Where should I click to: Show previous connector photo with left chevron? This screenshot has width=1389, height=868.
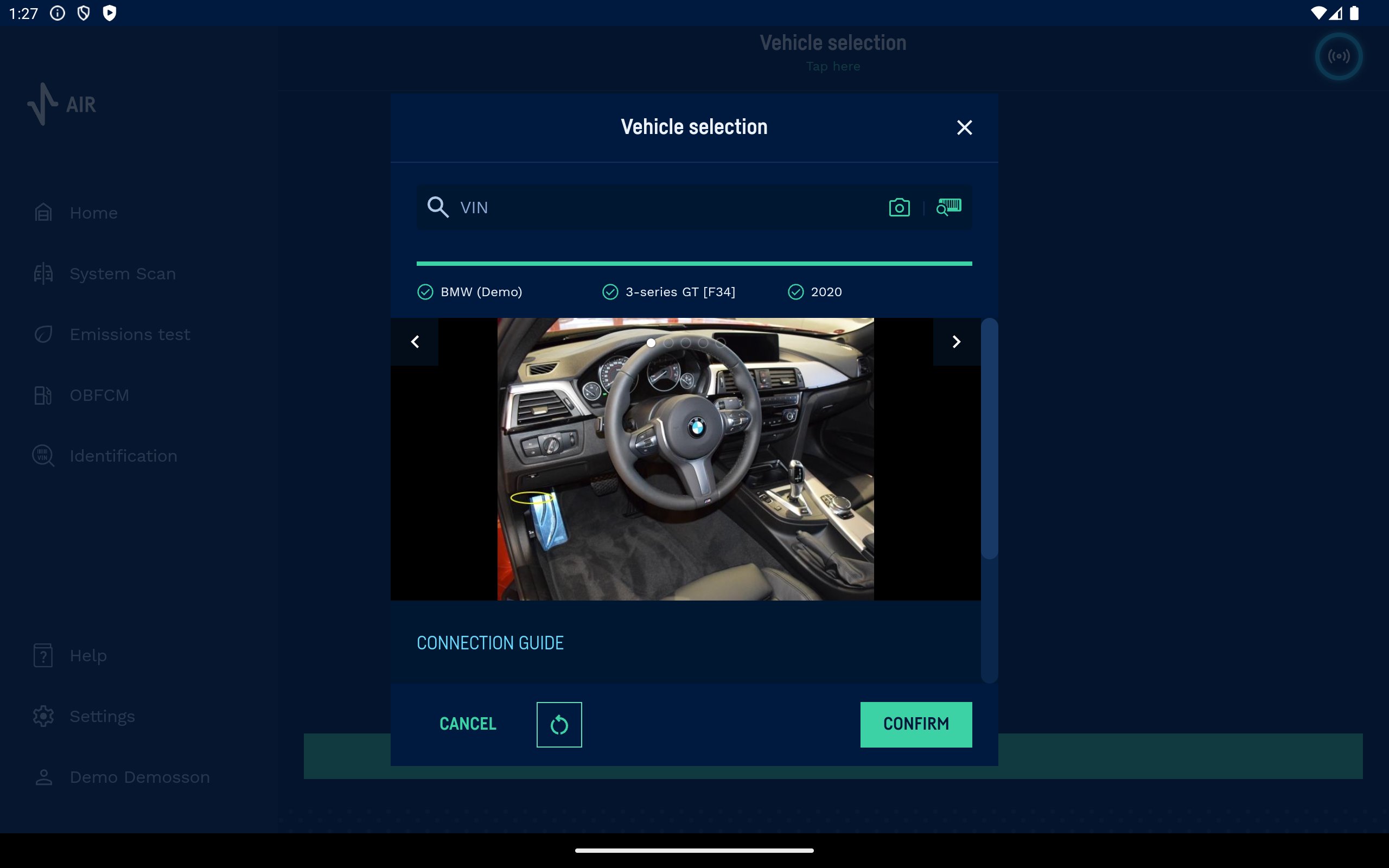click(415, 342)
